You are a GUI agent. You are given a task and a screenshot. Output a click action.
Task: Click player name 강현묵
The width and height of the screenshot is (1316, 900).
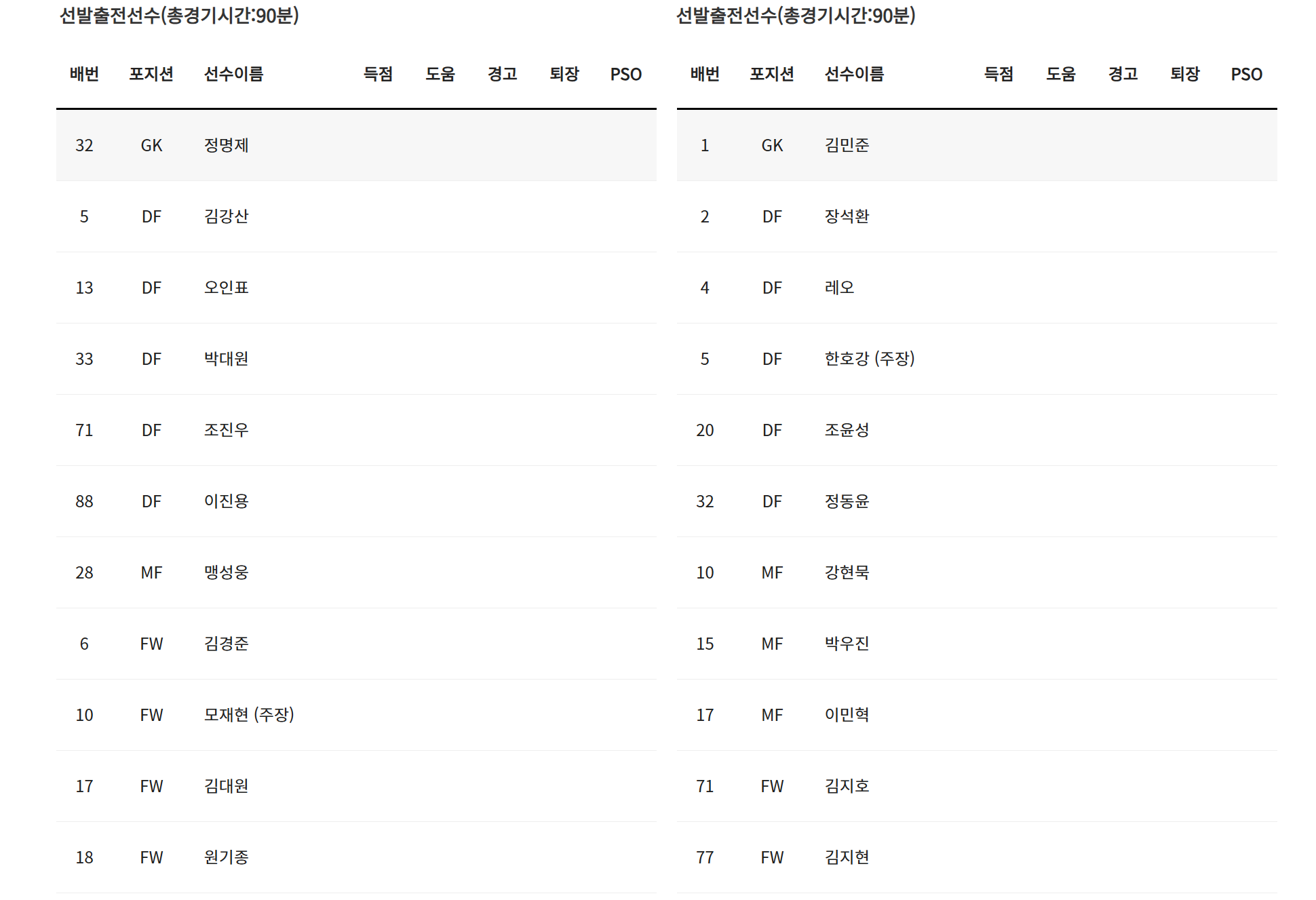click(x=847, y=572)
